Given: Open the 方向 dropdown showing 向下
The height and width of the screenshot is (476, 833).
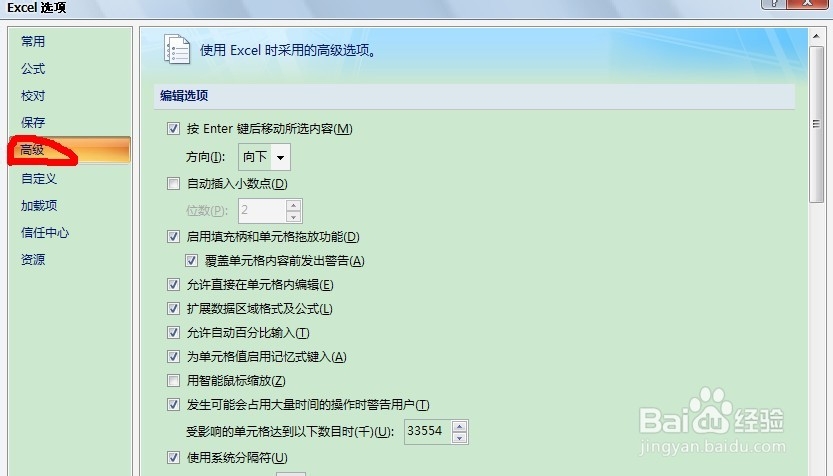Looking at the screenshot, I should 264,157.
